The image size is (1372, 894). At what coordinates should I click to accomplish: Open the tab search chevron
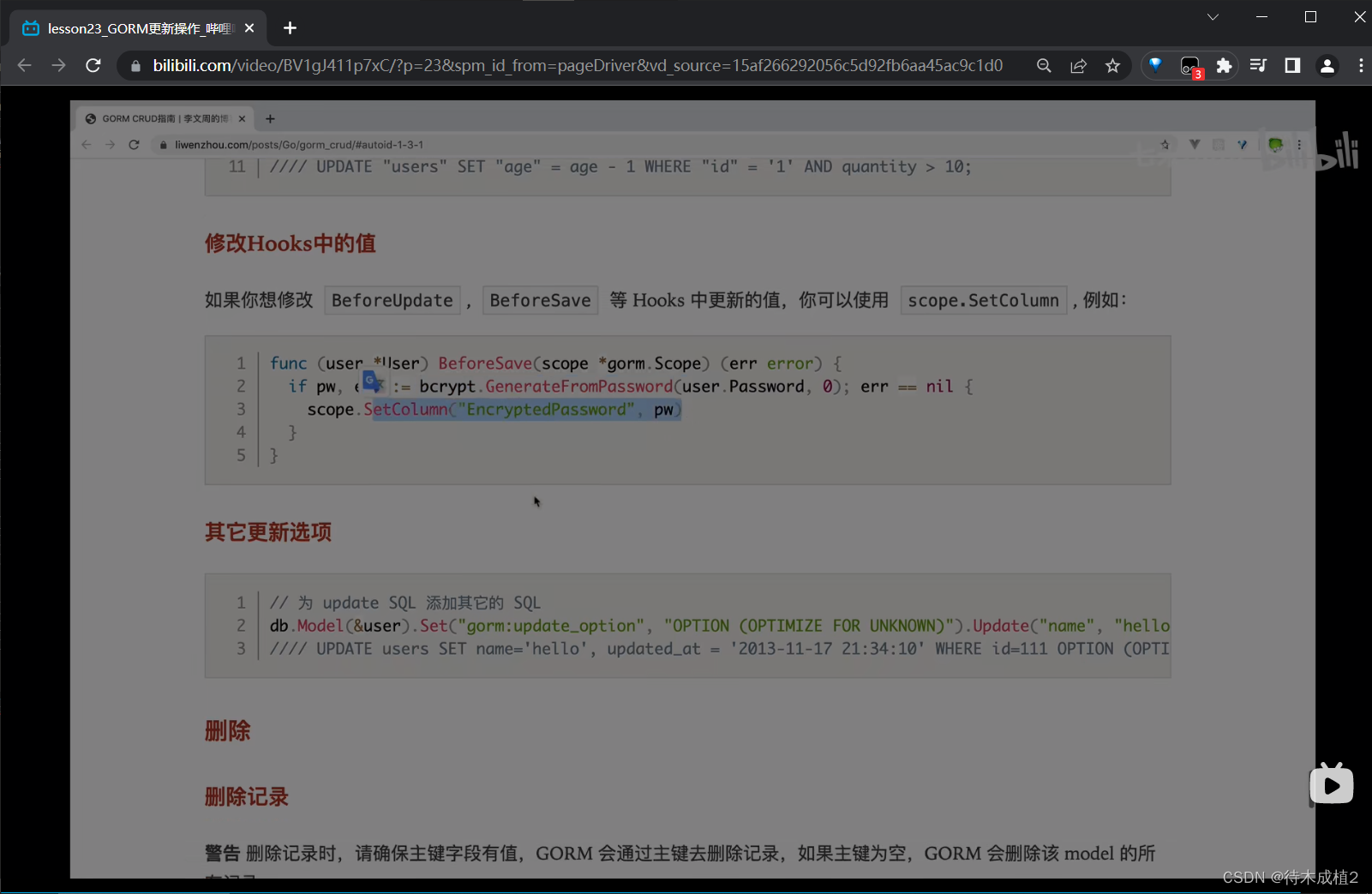[x=1213, y=17]
